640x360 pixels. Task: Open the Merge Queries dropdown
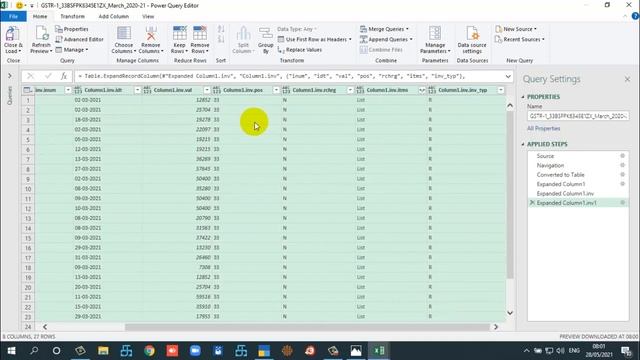[x=384, y=29]
